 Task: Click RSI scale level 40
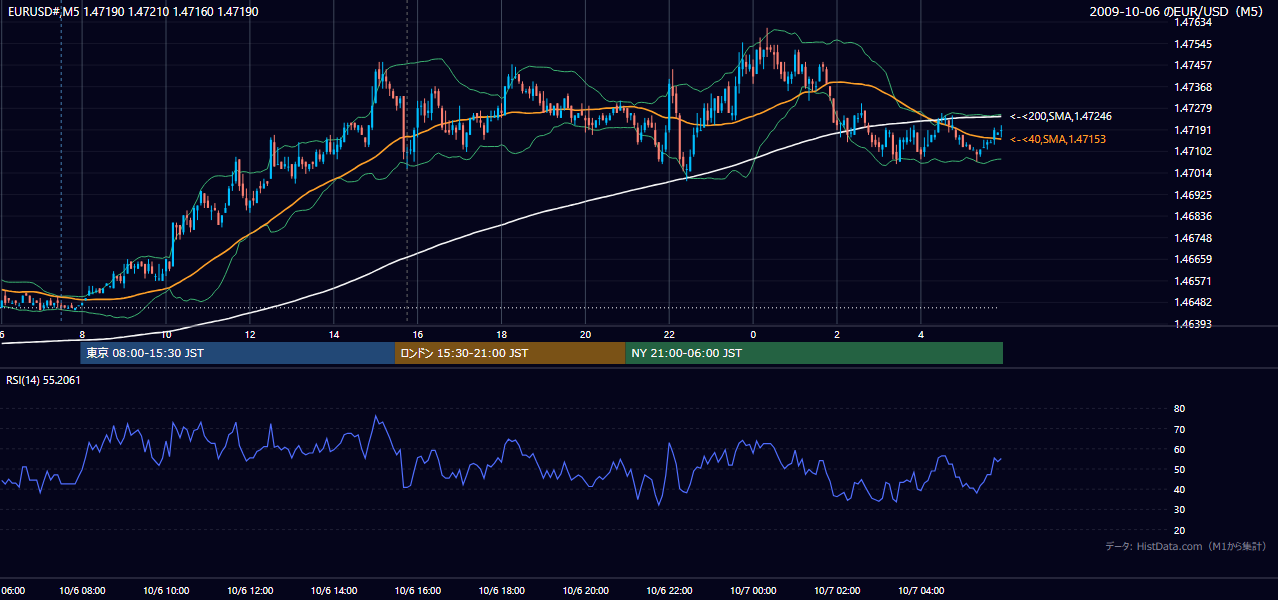[1179, 489]
